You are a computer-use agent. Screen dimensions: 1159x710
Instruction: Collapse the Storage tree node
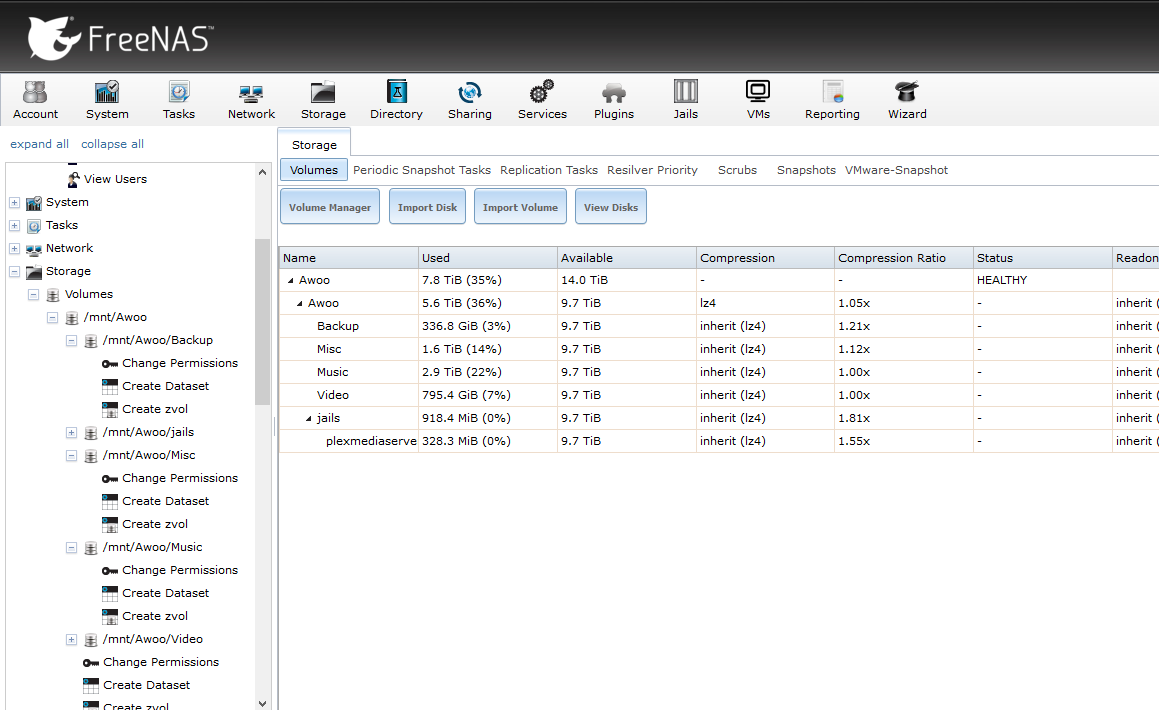click(14, 272)
